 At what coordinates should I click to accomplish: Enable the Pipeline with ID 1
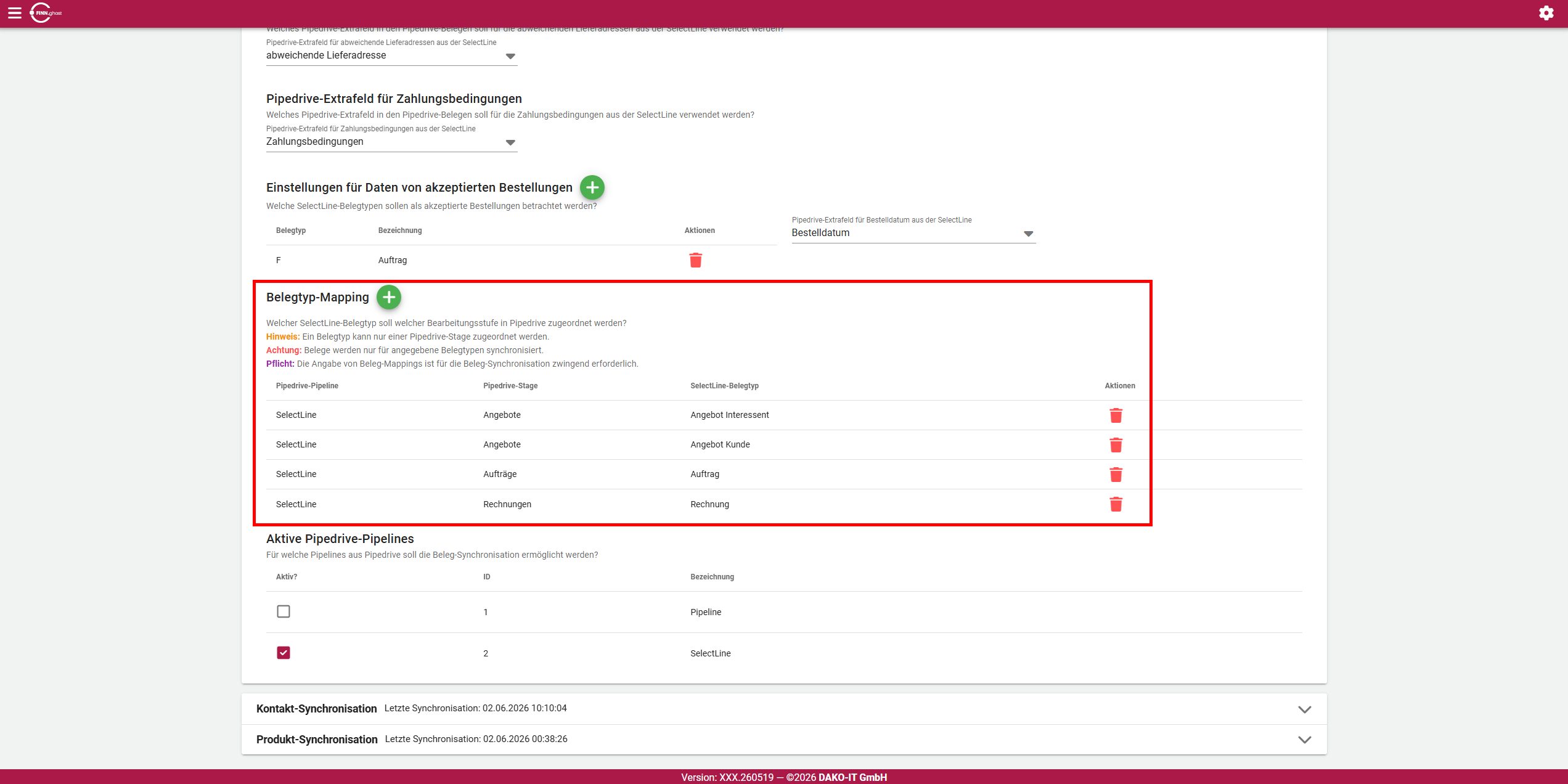284,611
